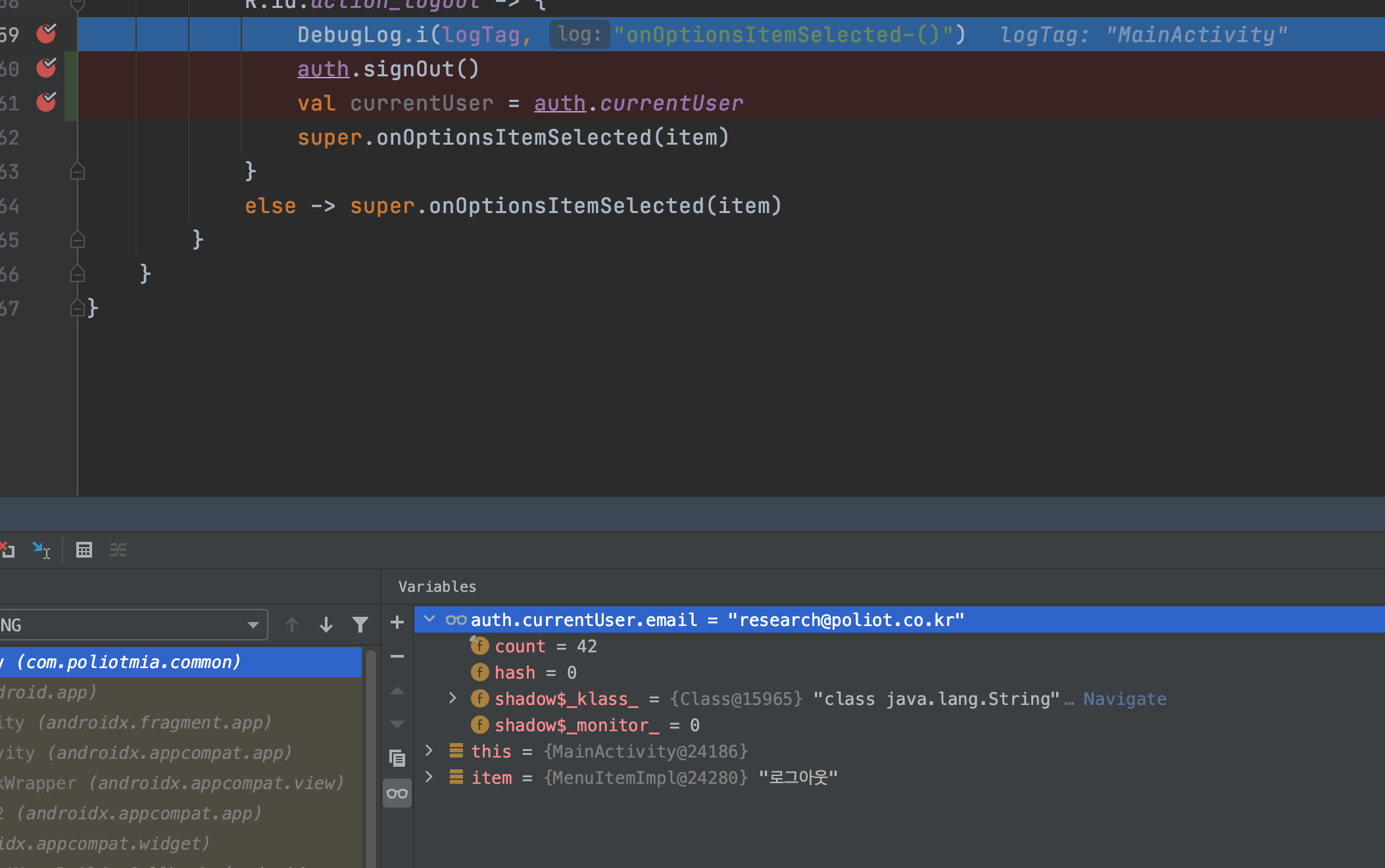The height and width of the screenshot is (868, 1385).
Task: Click Run to Cursor icon
Action: click(41, 550)
